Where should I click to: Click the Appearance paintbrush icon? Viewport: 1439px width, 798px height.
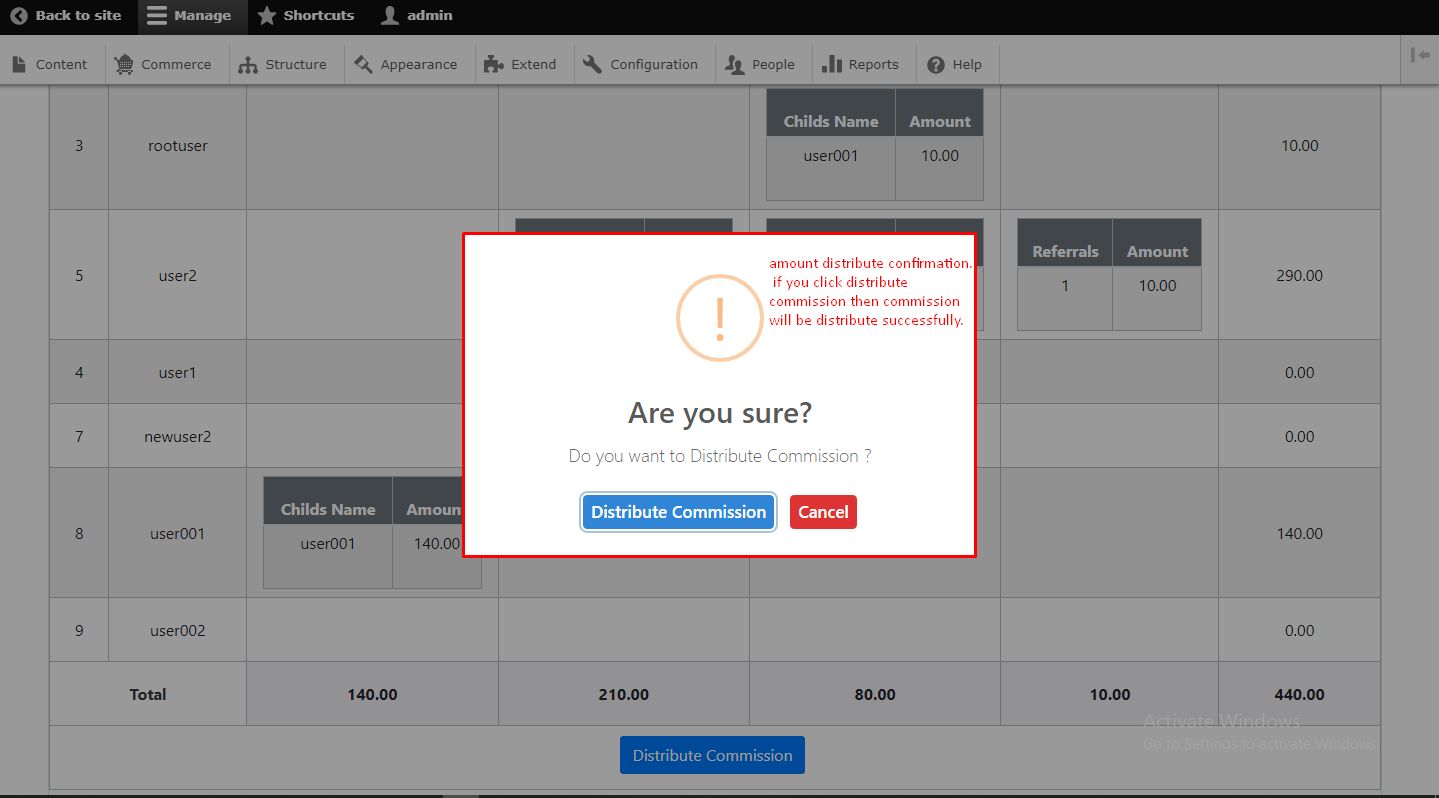pyautogui.click(x=363, y=64)
